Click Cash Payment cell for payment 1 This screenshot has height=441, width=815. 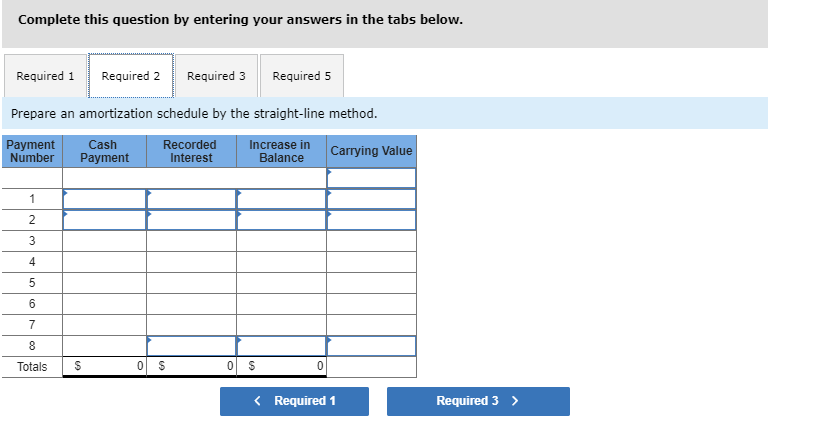tap(104, 198)
